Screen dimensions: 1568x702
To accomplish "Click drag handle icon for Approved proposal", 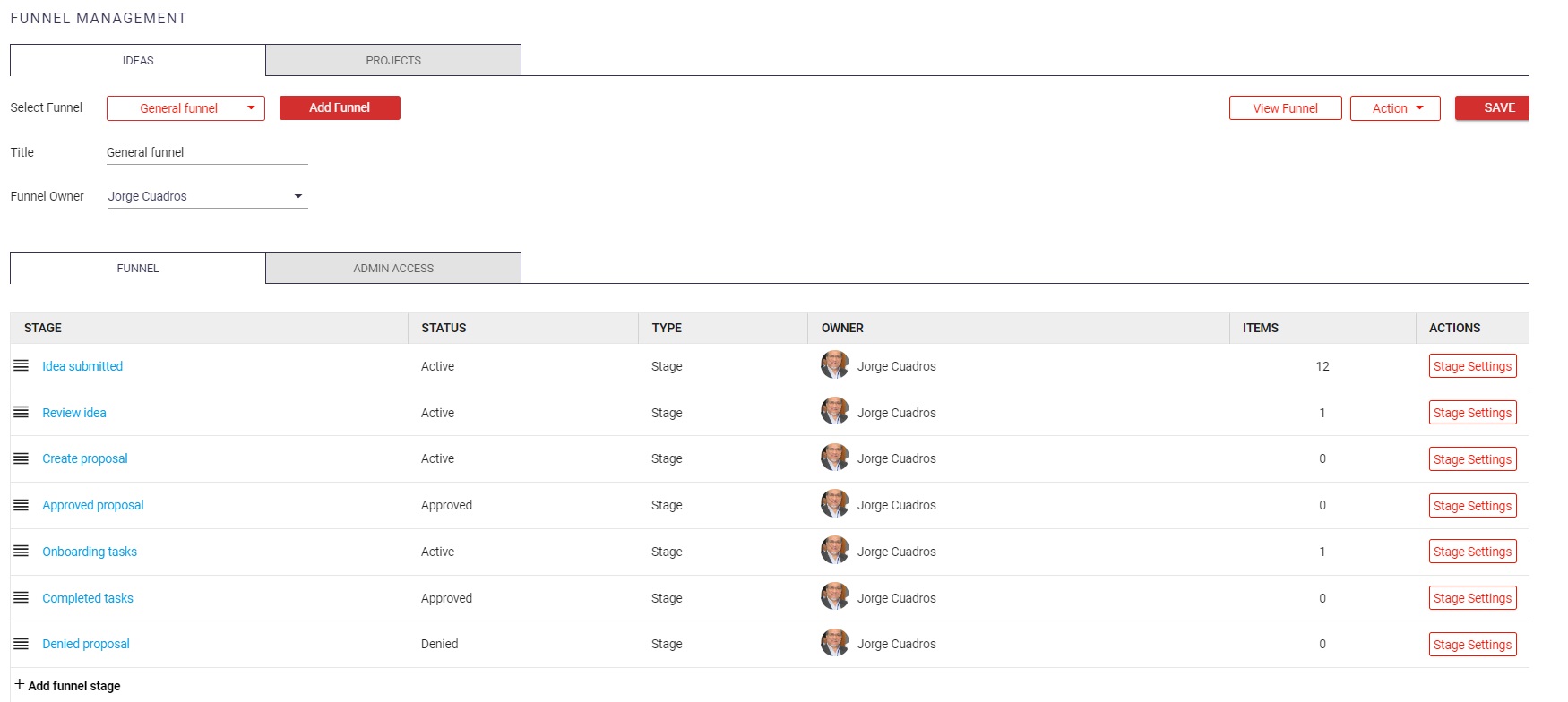I will coord(21,505).
